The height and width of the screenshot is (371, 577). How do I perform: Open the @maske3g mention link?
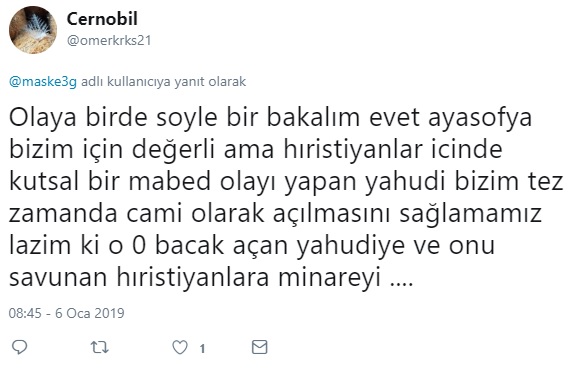[43, 81]
